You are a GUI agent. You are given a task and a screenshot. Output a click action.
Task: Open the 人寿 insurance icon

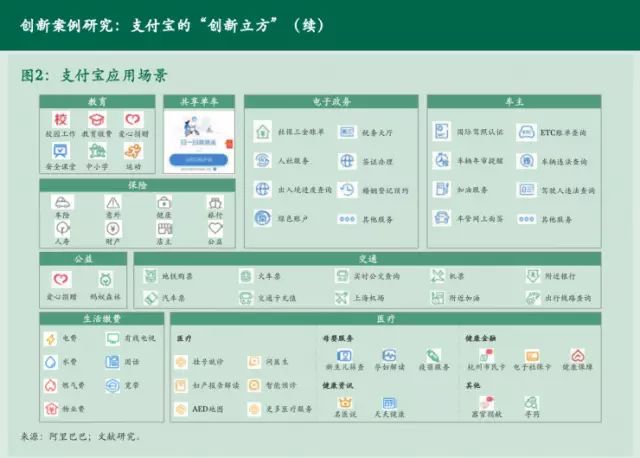coord(62,228)
